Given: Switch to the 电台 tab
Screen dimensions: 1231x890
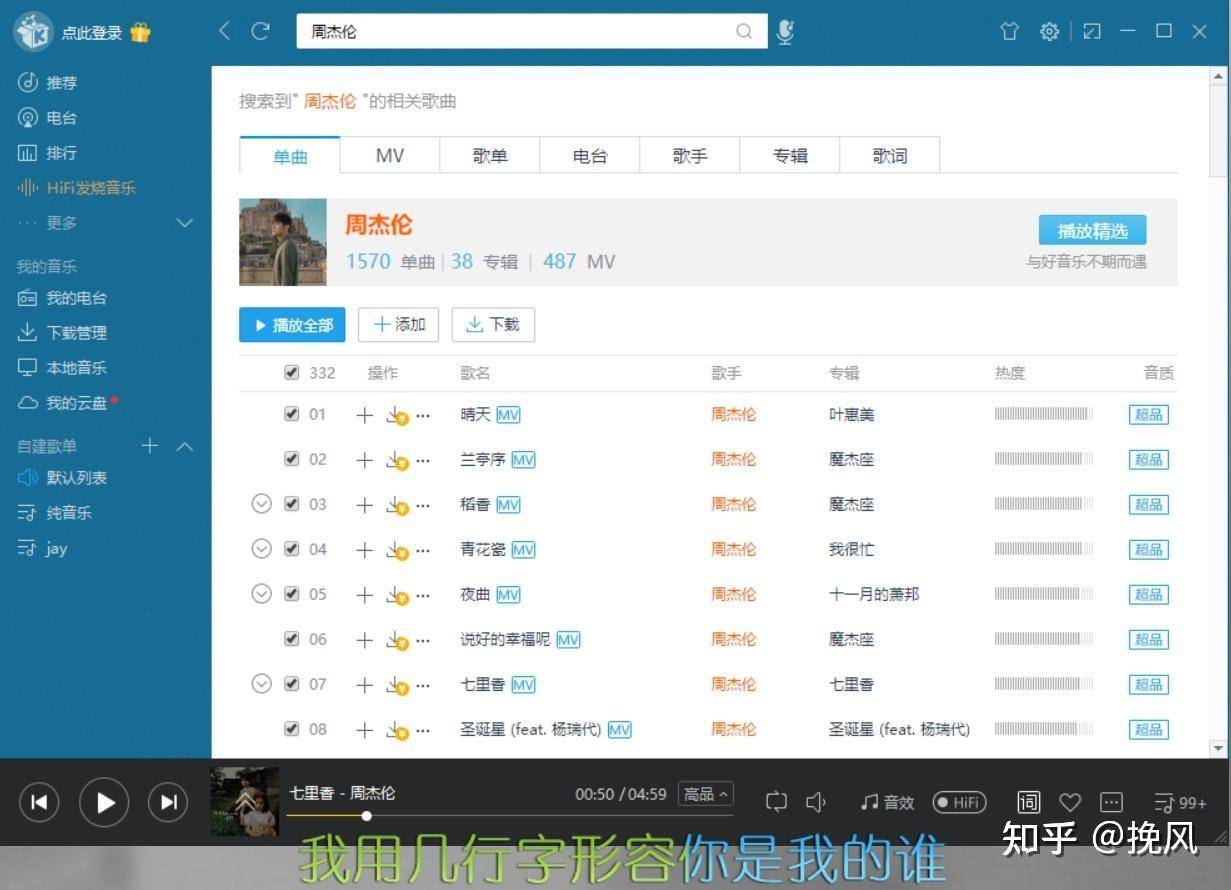Looking at the screenshot, I should pos(590,156).
